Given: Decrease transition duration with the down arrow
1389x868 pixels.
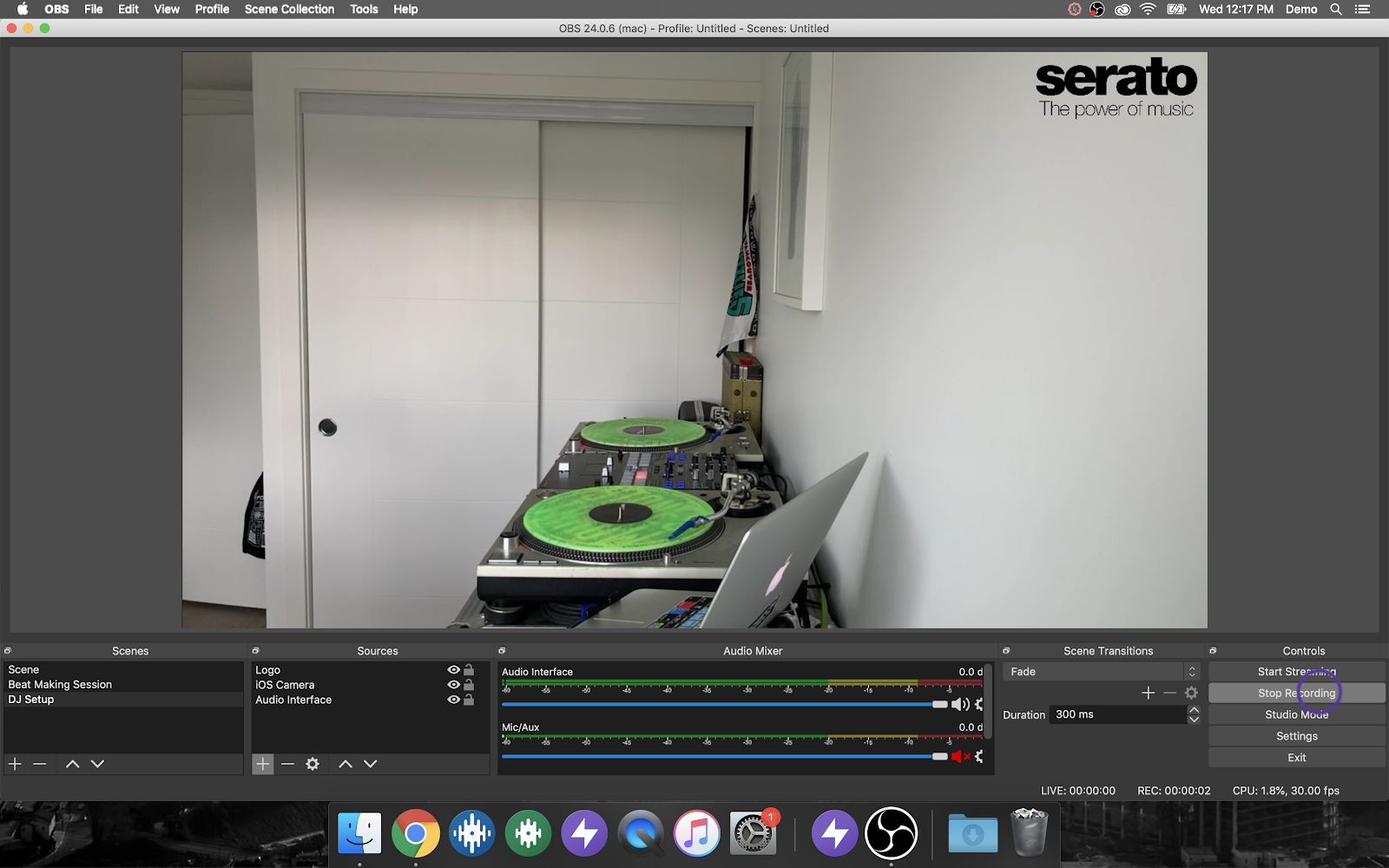Looking at the screenshot, I should (1194, 720).
